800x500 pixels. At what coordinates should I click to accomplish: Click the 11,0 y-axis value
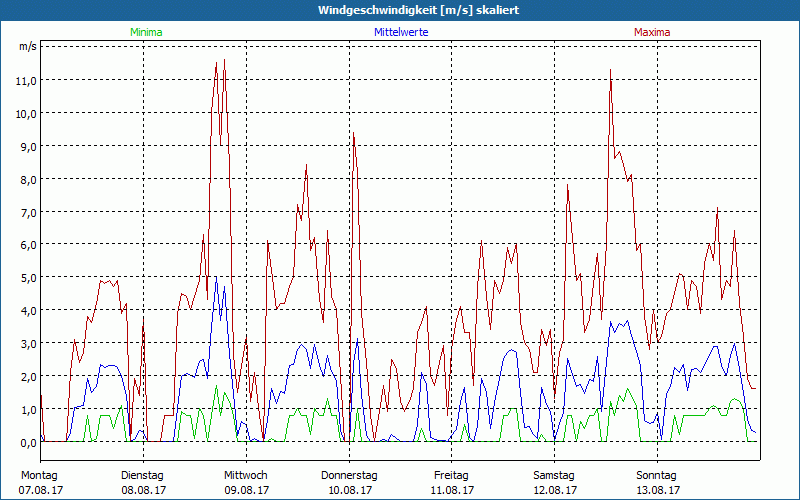pos(27,81)
